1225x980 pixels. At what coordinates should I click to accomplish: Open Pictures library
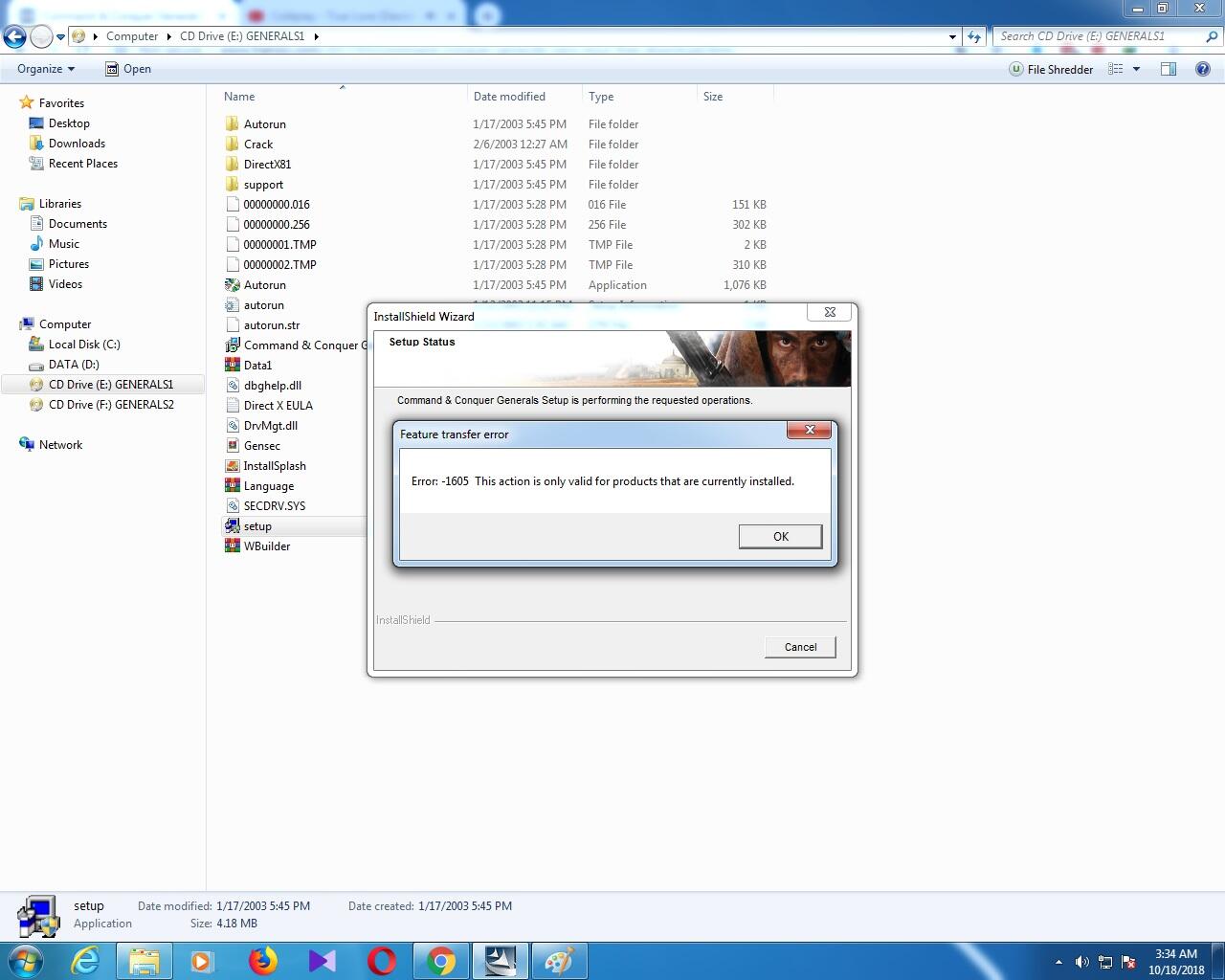(69, 264)
